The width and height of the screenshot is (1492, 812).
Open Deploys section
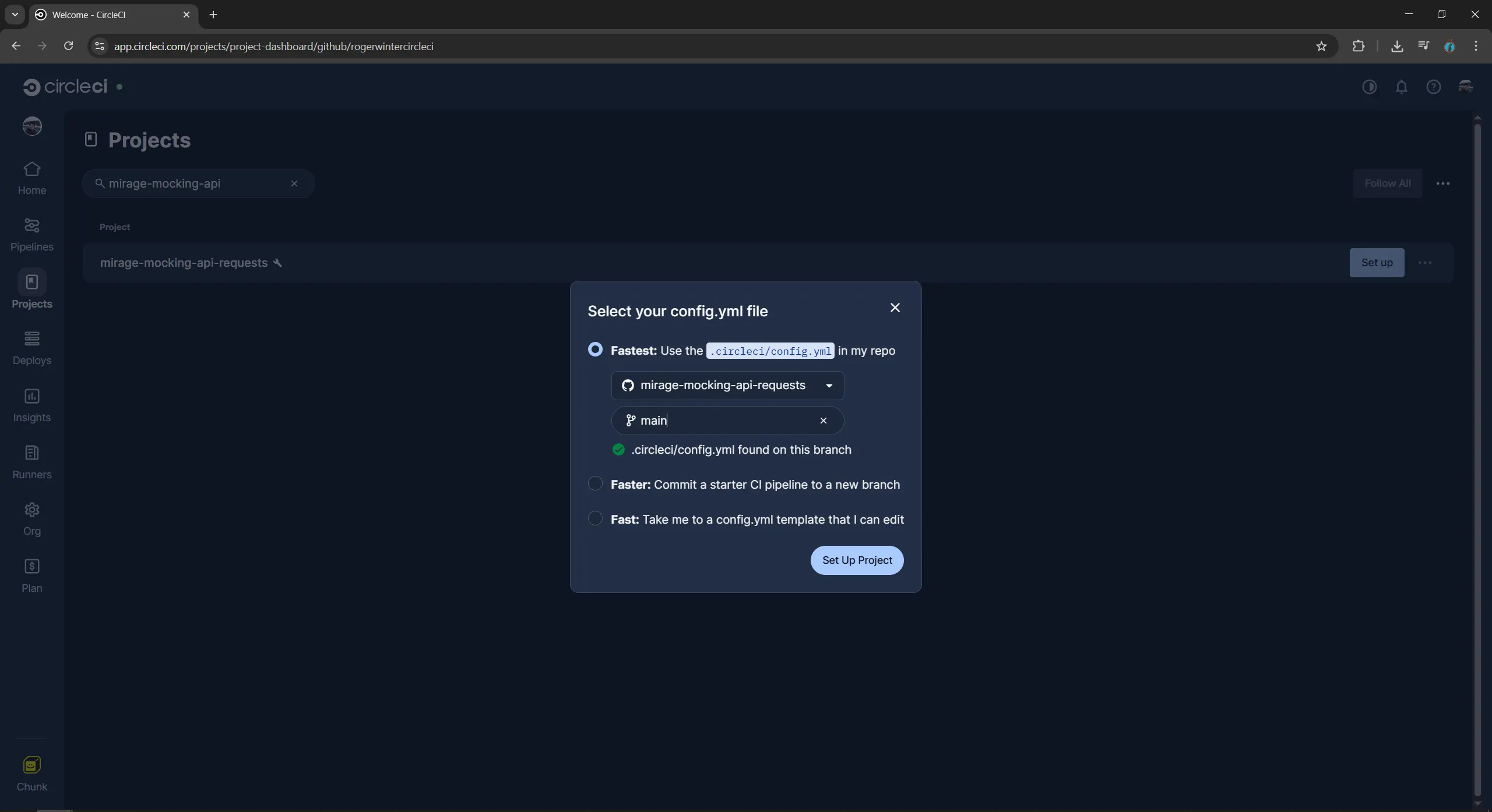31,348
